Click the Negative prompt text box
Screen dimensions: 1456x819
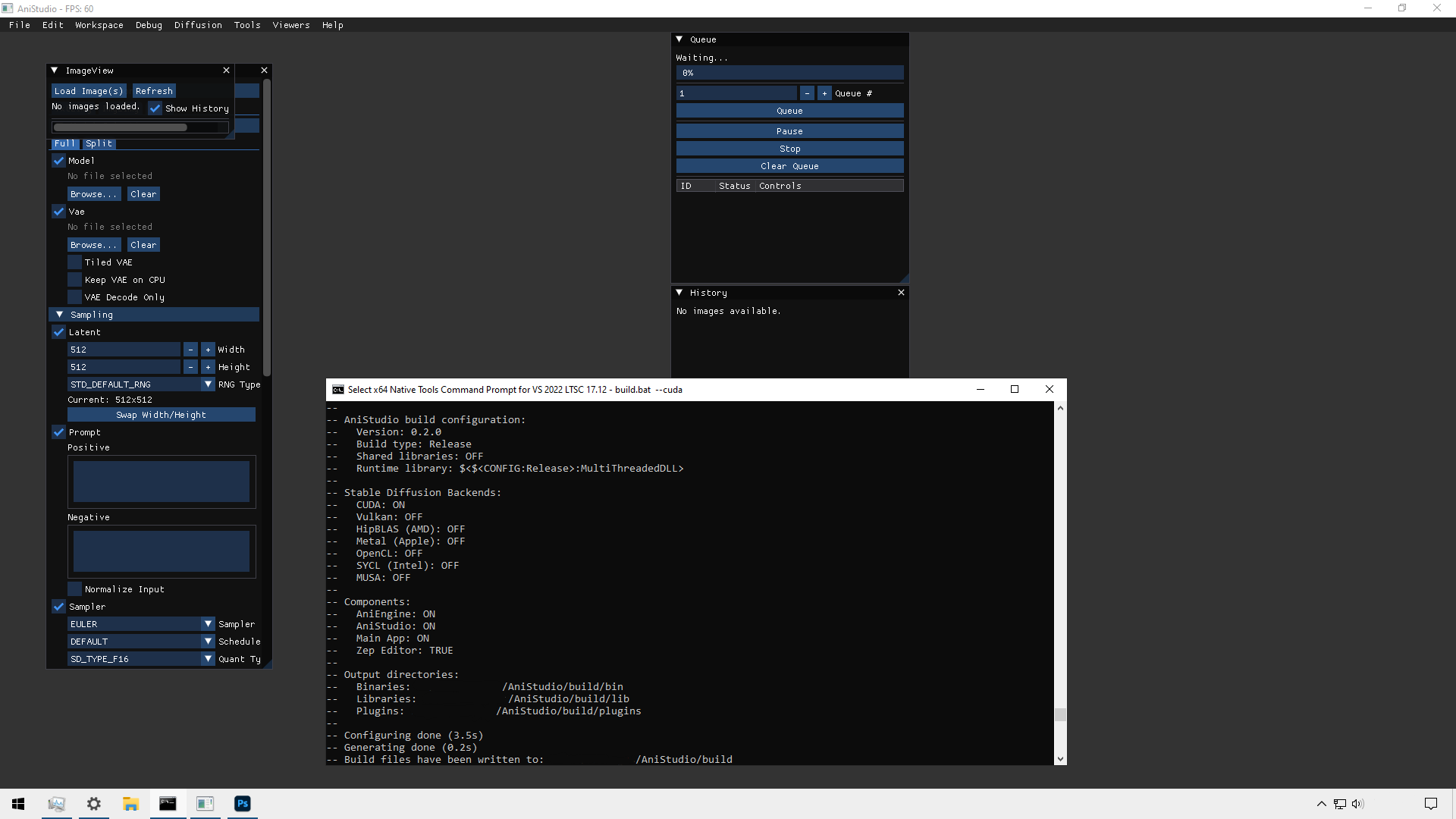[162, 551]
